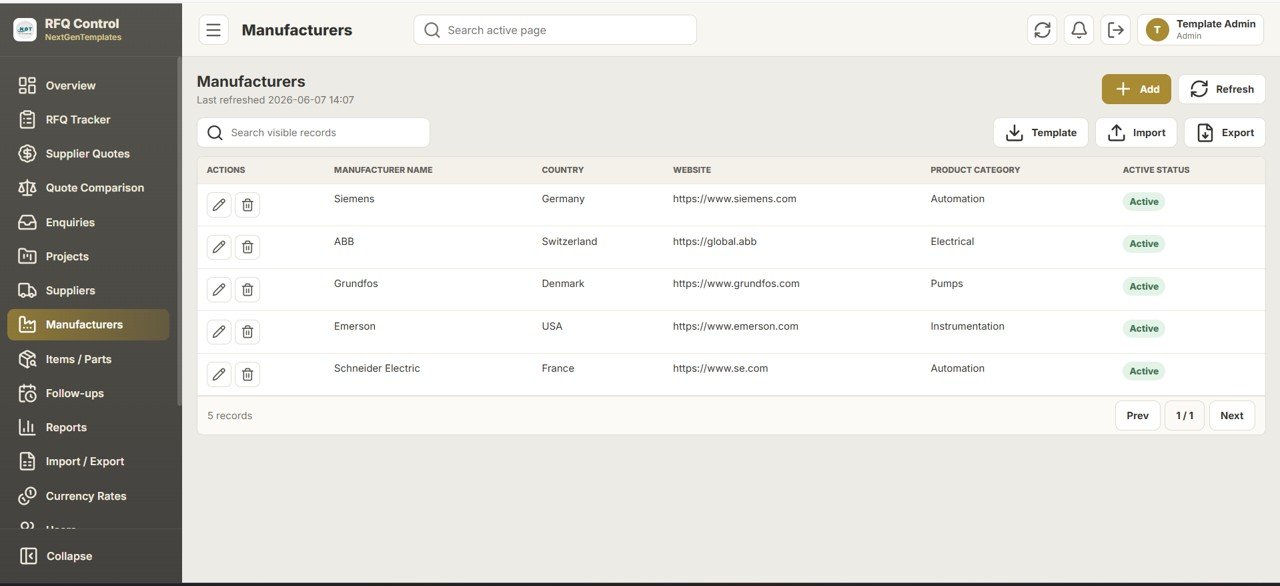The height and width of the screenshot is (586, 1280).
Task: Click the RFQ Control logo icon
Action: pyautogui.click(x=25, y=30)
